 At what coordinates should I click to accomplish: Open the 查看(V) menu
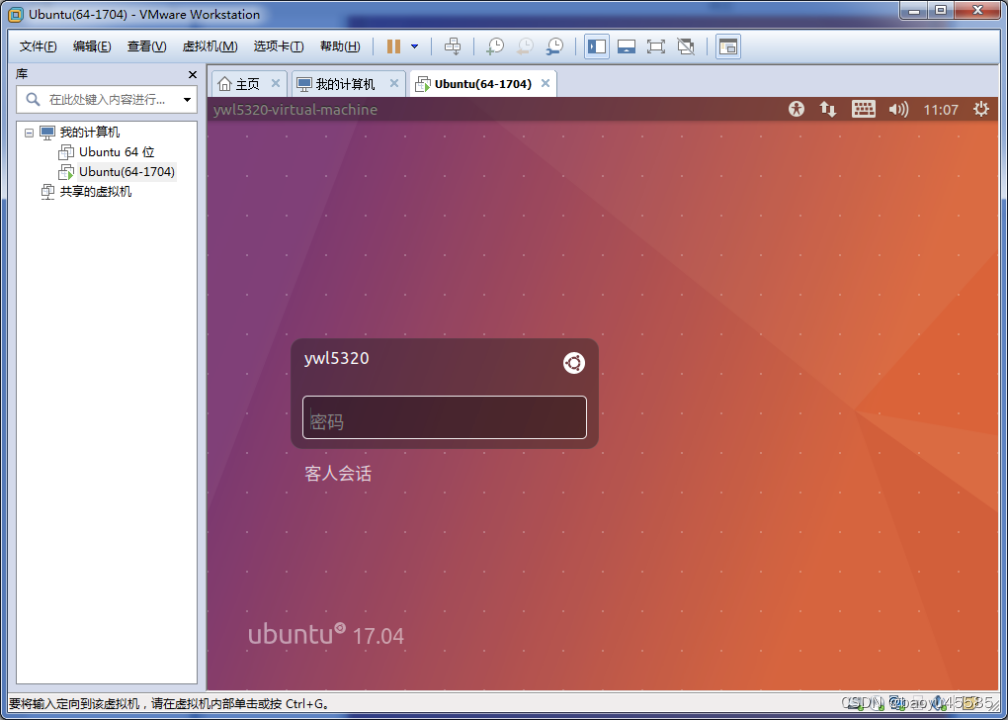[x=147, y=46]
